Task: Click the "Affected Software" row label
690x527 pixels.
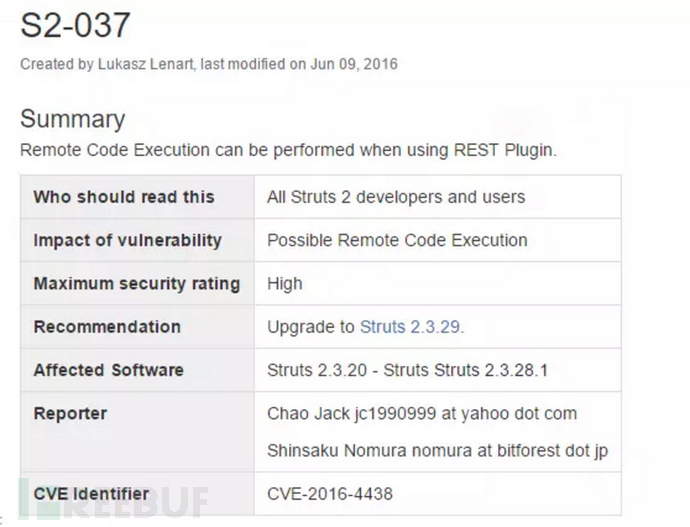Action: (108, 370)
